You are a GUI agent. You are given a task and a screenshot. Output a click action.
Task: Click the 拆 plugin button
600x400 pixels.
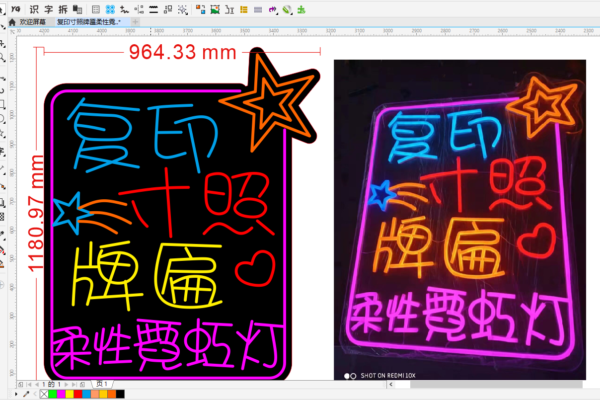[x=63, y=9]
